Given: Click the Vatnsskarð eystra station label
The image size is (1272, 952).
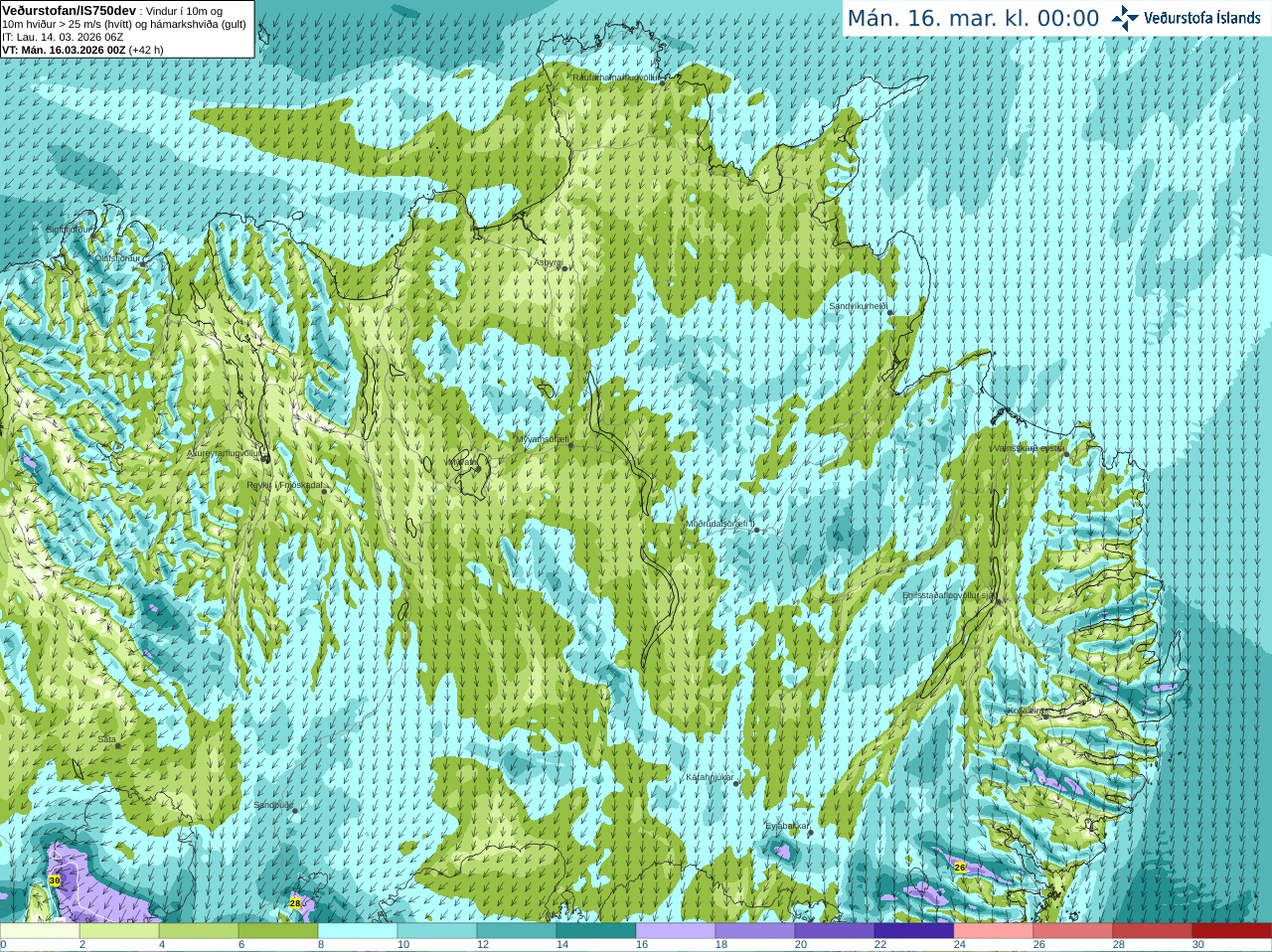Looking at the screenshot, I should tap(1029, 448).
